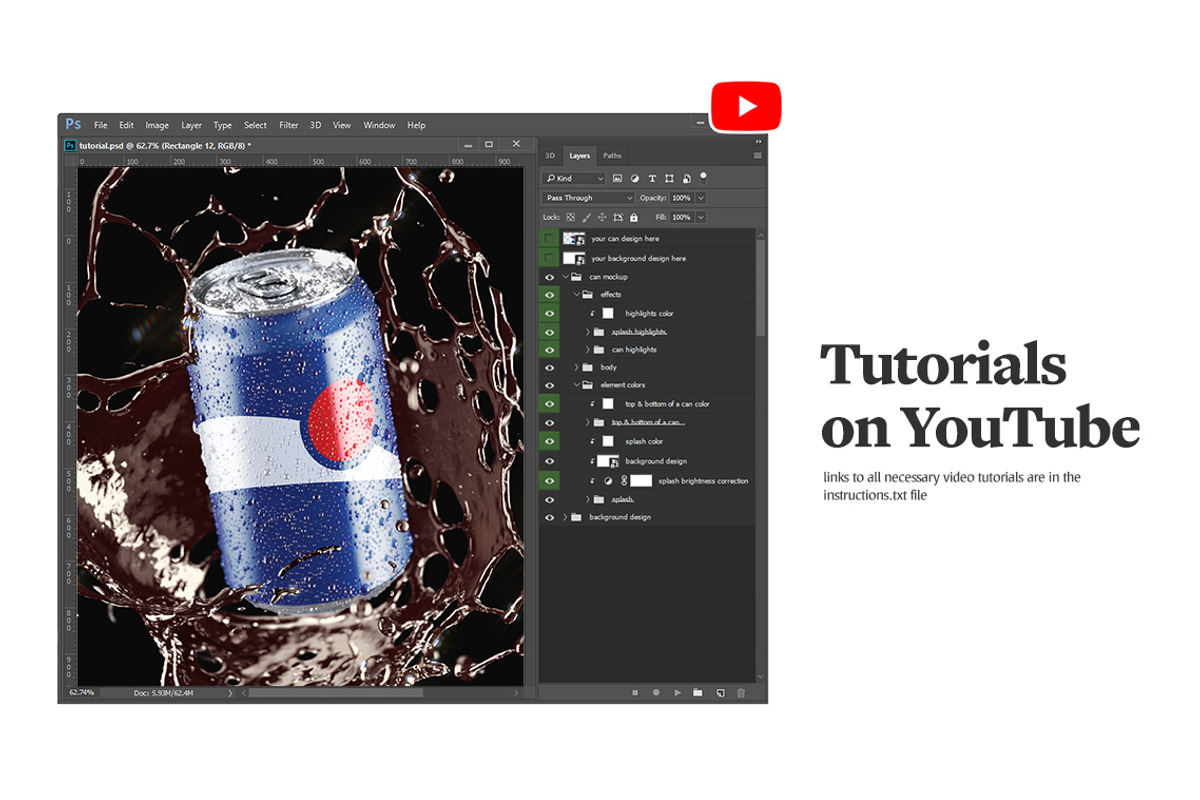This screenshot has height=800, width=1200.
Task: Hide the effects group
Action: [x=549, y=295]
